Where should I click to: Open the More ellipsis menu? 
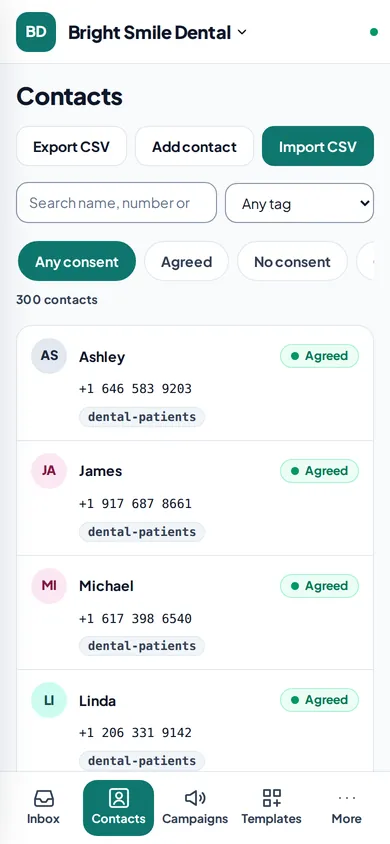[346, 798]
